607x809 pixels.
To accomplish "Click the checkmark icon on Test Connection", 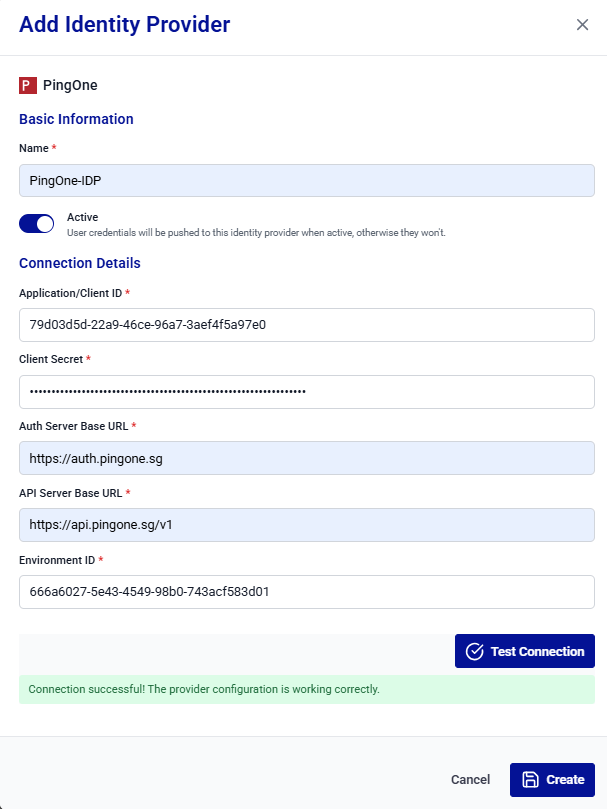I will coord(475,651).
